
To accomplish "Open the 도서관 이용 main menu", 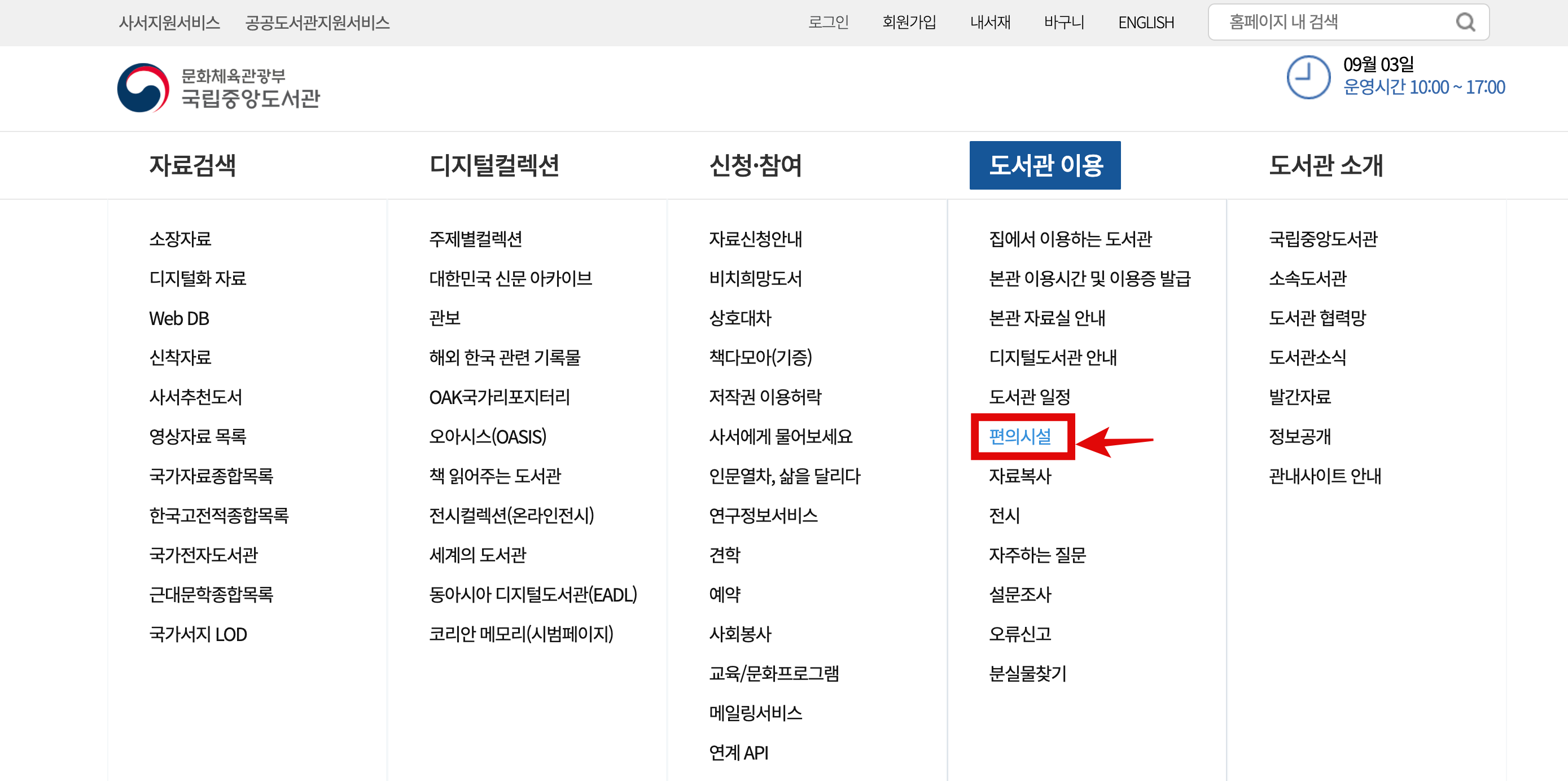I will point(1045,165).
